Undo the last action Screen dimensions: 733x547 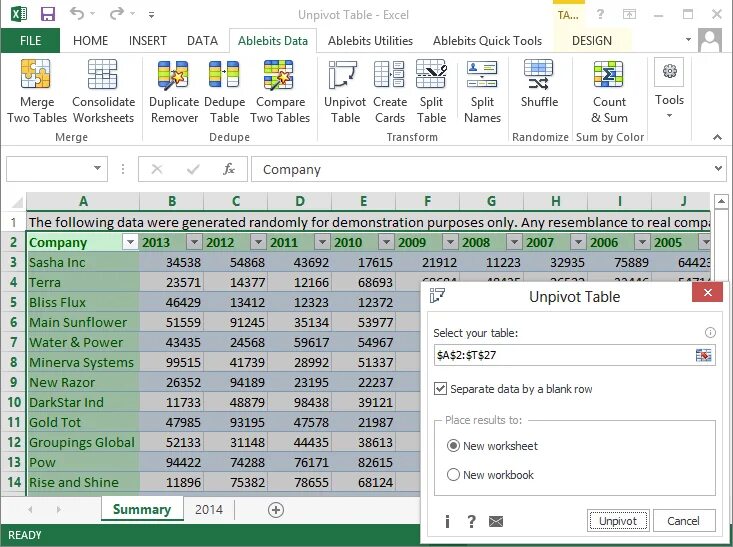coord(77,14)
